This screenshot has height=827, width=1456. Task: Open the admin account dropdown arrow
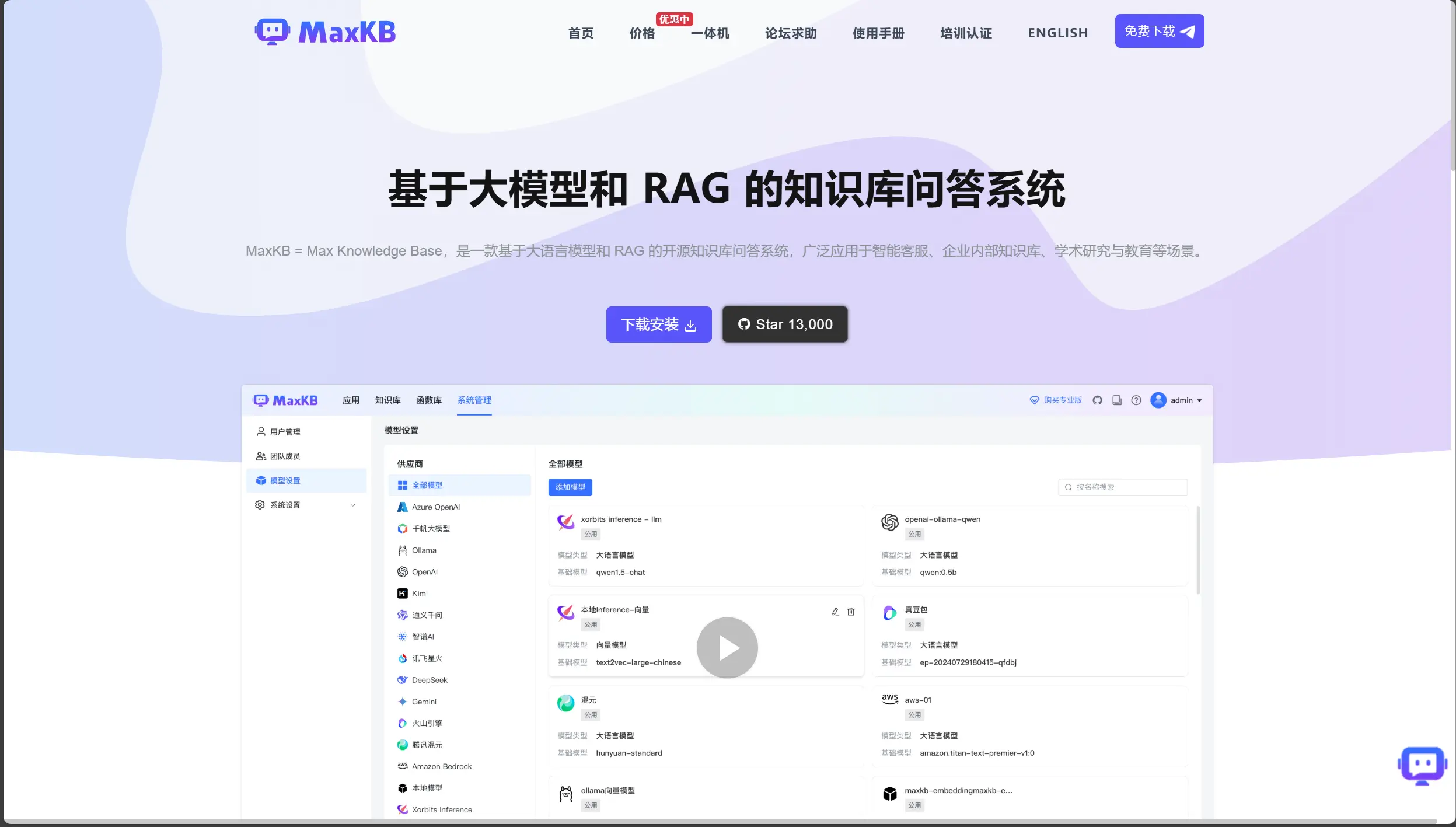[1200, 401]
